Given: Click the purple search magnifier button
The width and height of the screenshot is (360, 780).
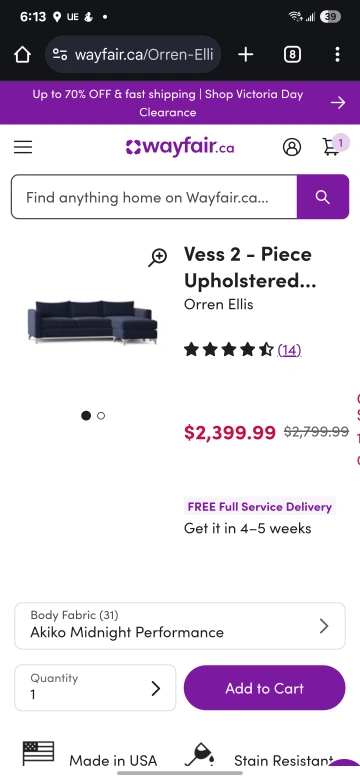Looking at the screenshot, I should [323, 197].
